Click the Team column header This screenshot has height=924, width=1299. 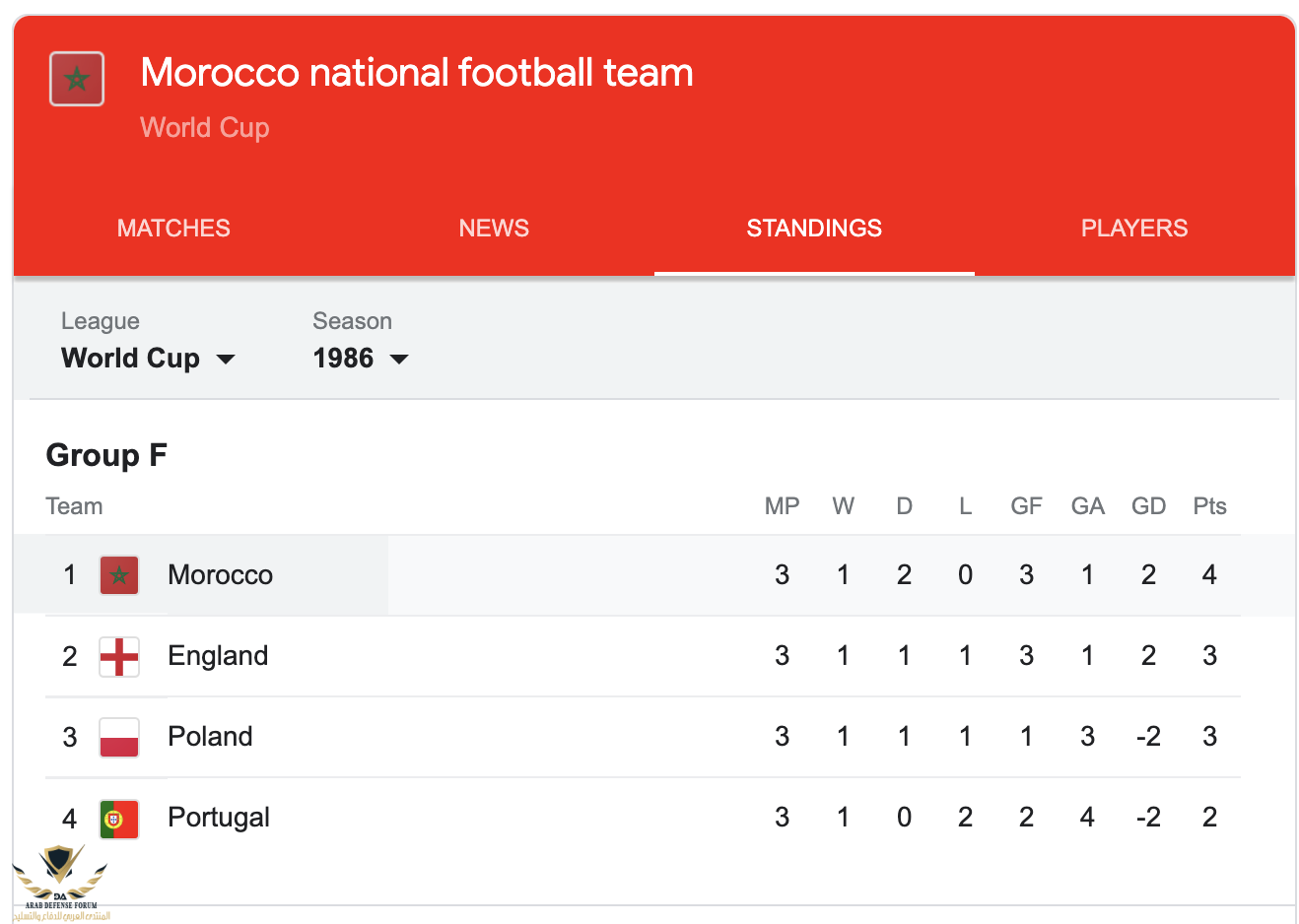point(74,506)
